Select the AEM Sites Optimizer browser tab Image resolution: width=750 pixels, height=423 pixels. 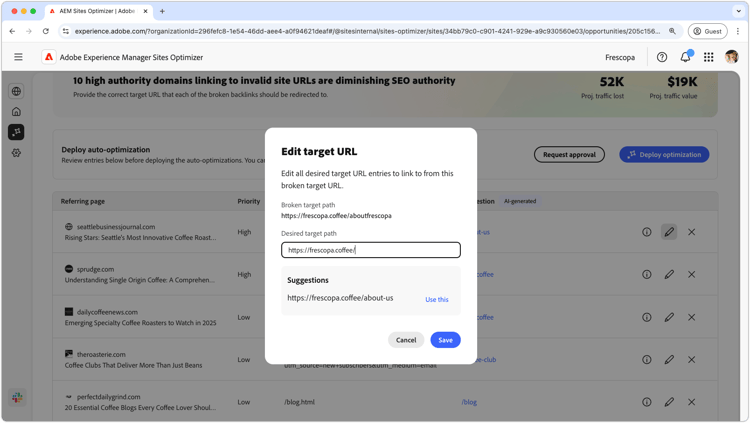[98, 11]
